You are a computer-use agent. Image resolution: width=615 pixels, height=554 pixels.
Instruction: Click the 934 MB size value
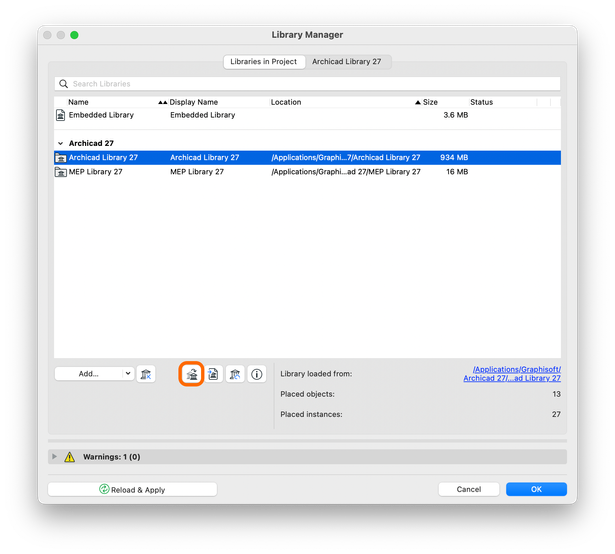pyautogui.click(x=454, y=158)
